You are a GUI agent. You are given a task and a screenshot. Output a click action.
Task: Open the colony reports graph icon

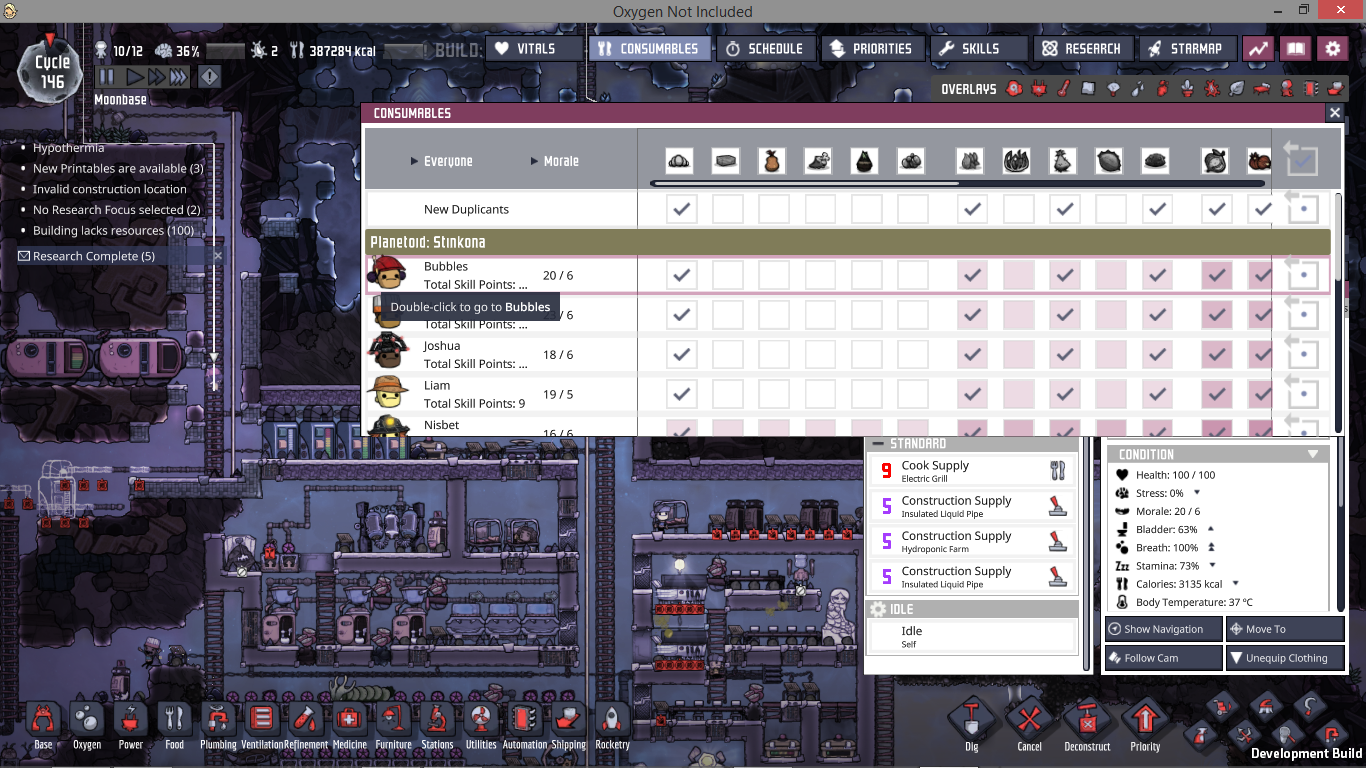point(1258,49)
